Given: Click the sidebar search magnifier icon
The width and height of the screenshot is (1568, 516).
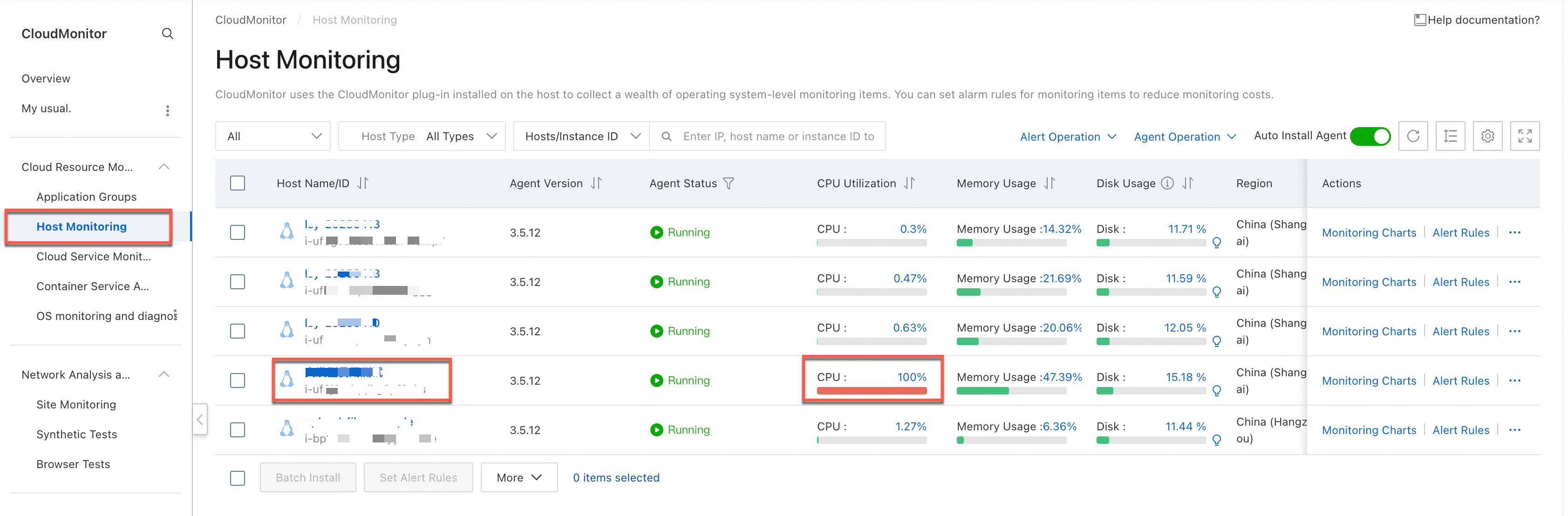Looking at the screenshot, I should click(167, 34).
